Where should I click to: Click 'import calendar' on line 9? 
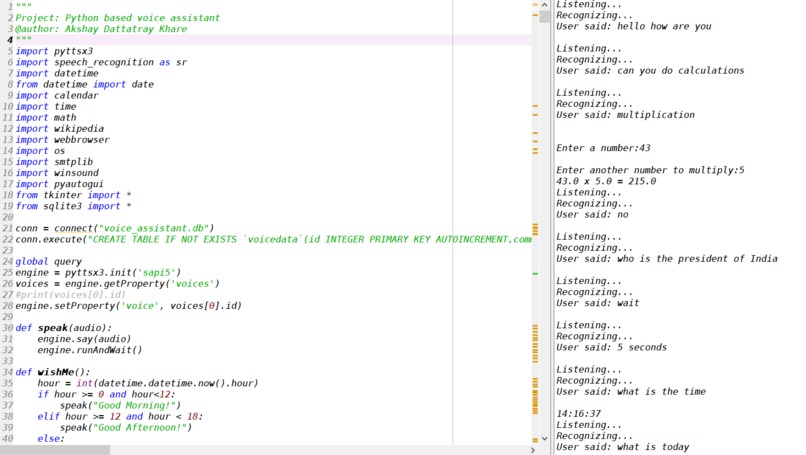[x=57, y=96]
